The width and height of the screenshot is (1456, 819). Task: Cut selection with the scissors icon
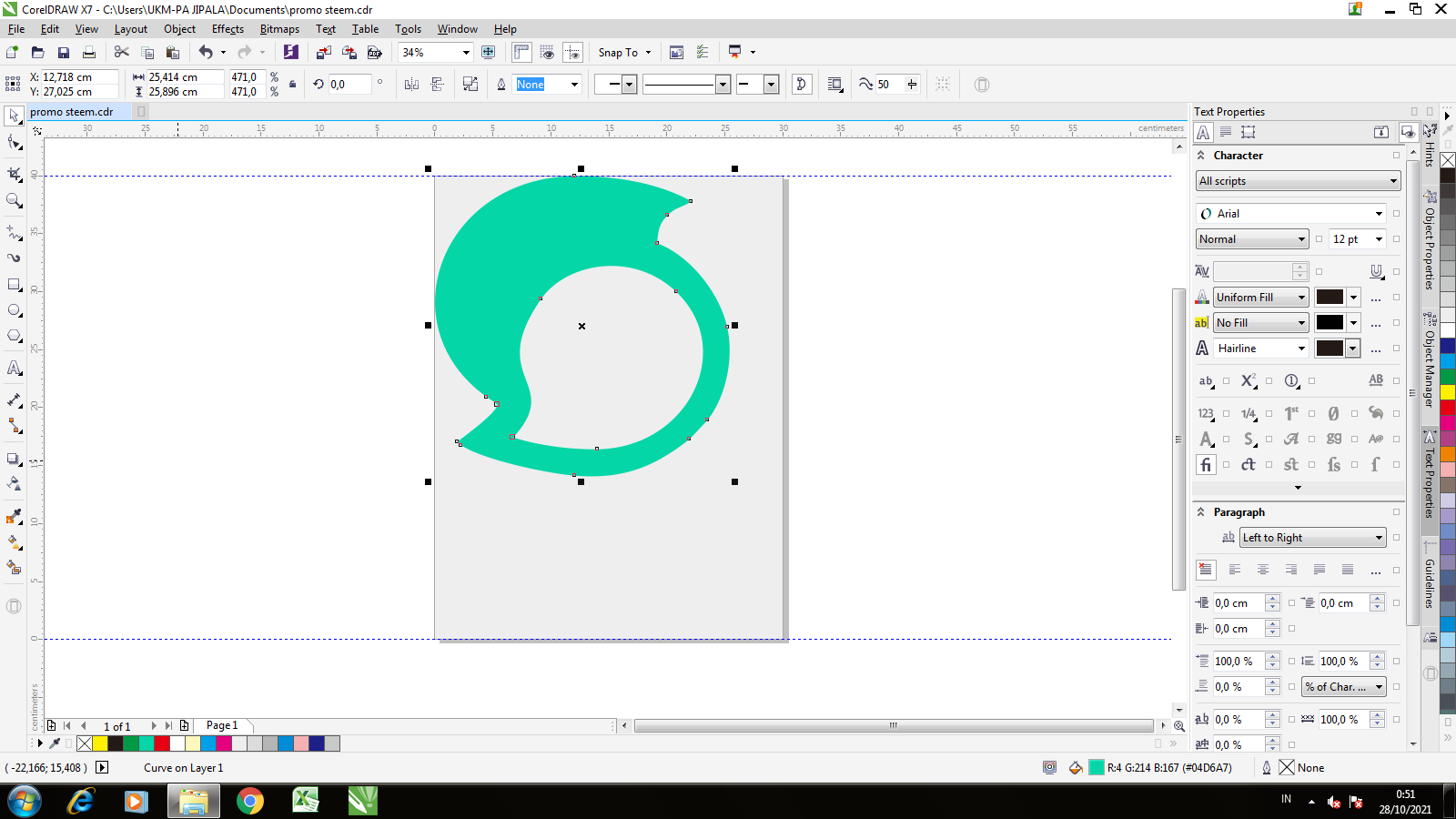click(121, 53)
